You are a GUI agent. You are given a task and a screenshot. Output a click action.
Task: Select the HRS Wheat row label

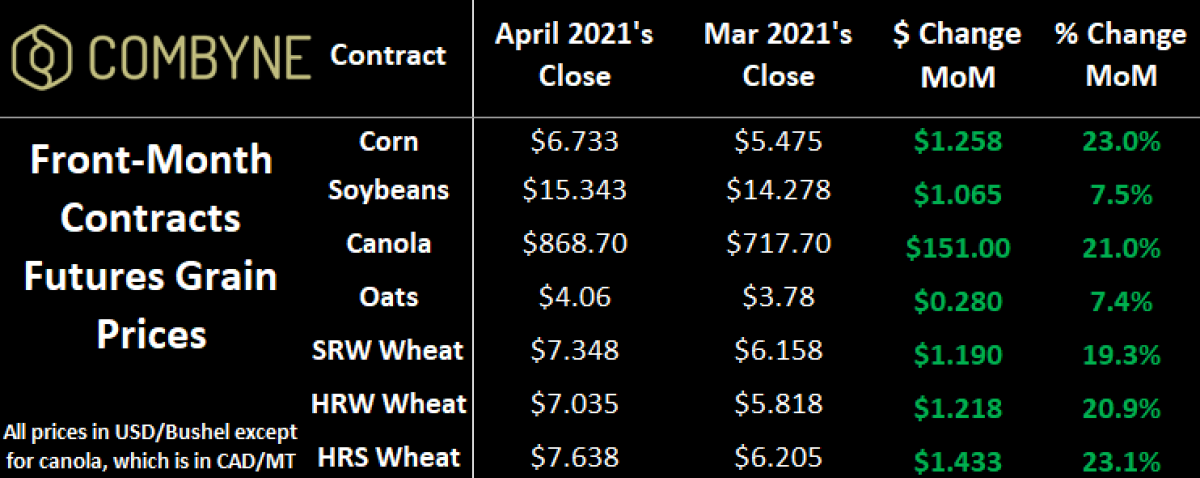click(389, 457)
